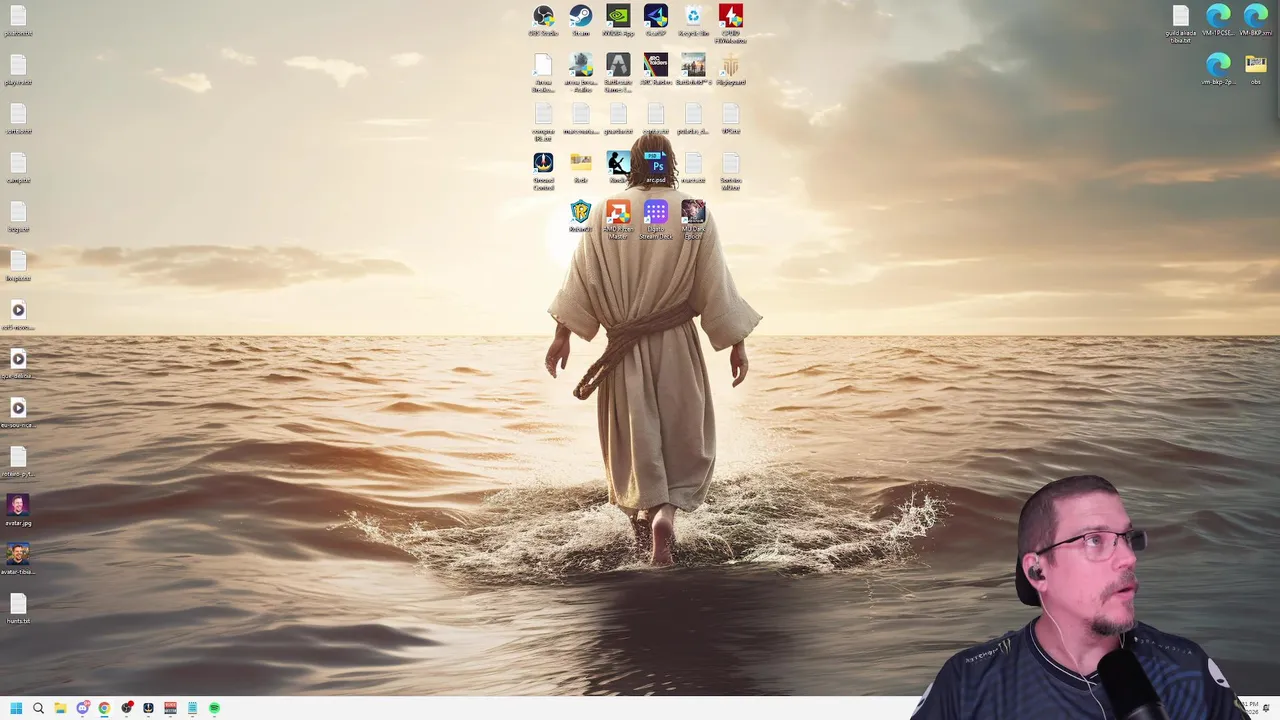Viewport: 1280px width, 720px height.
Task: Switch to OBS Studio in the taskbar
Action: (126, 708)
